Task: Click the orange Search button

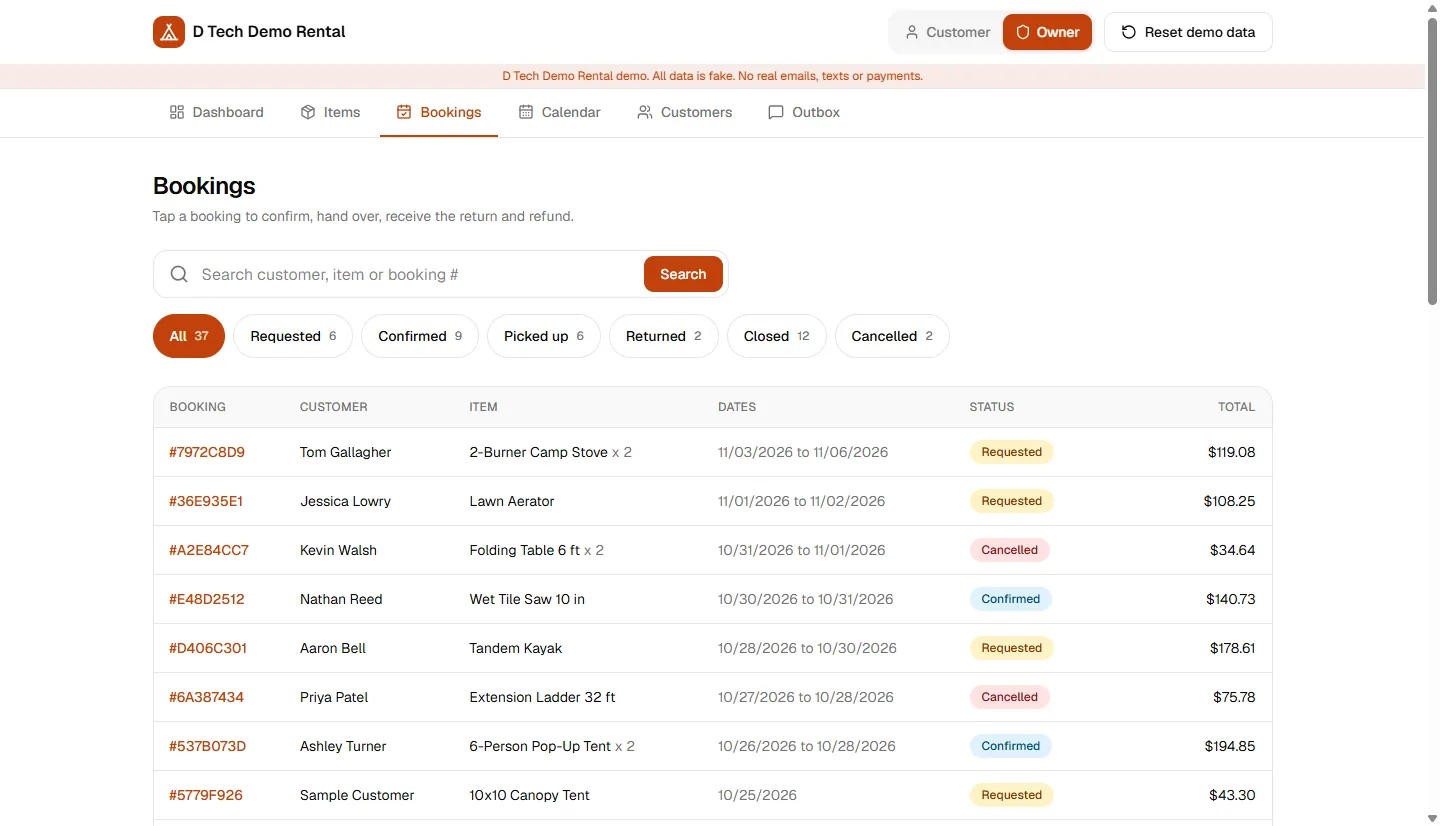Action: [x=683, y=274]
